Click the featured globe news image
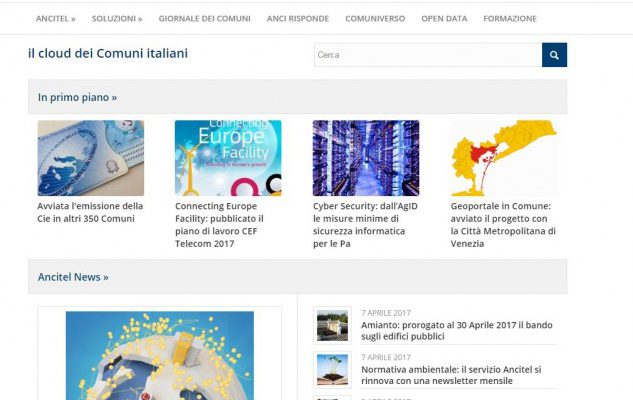Screen dimensions: 633x400 (160, 356)
